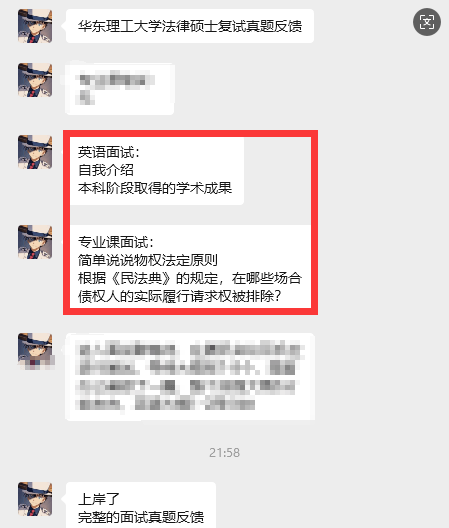Click the text 自我介绍
The width and height of the screenshot is (449, 528).
pyautogui.click(x=106, y=170)
